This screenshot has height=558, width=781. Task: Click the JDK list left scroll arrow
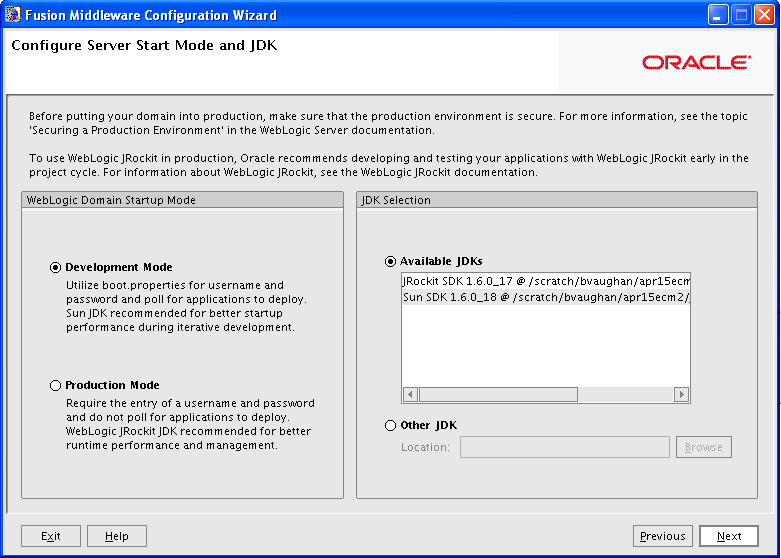[x=410, y=395]
